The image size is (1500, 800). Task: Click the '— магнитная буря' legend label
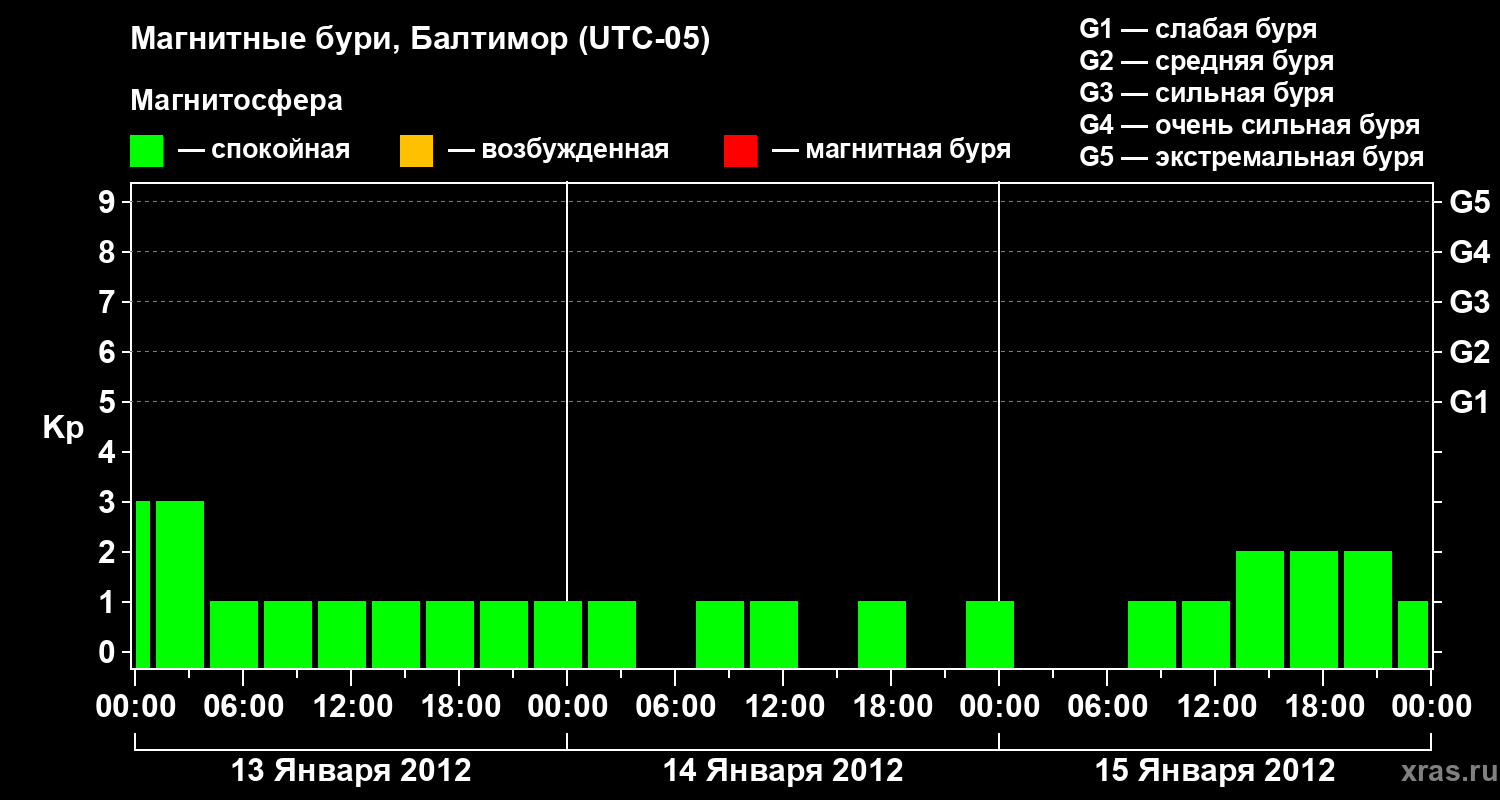(891, 151)
